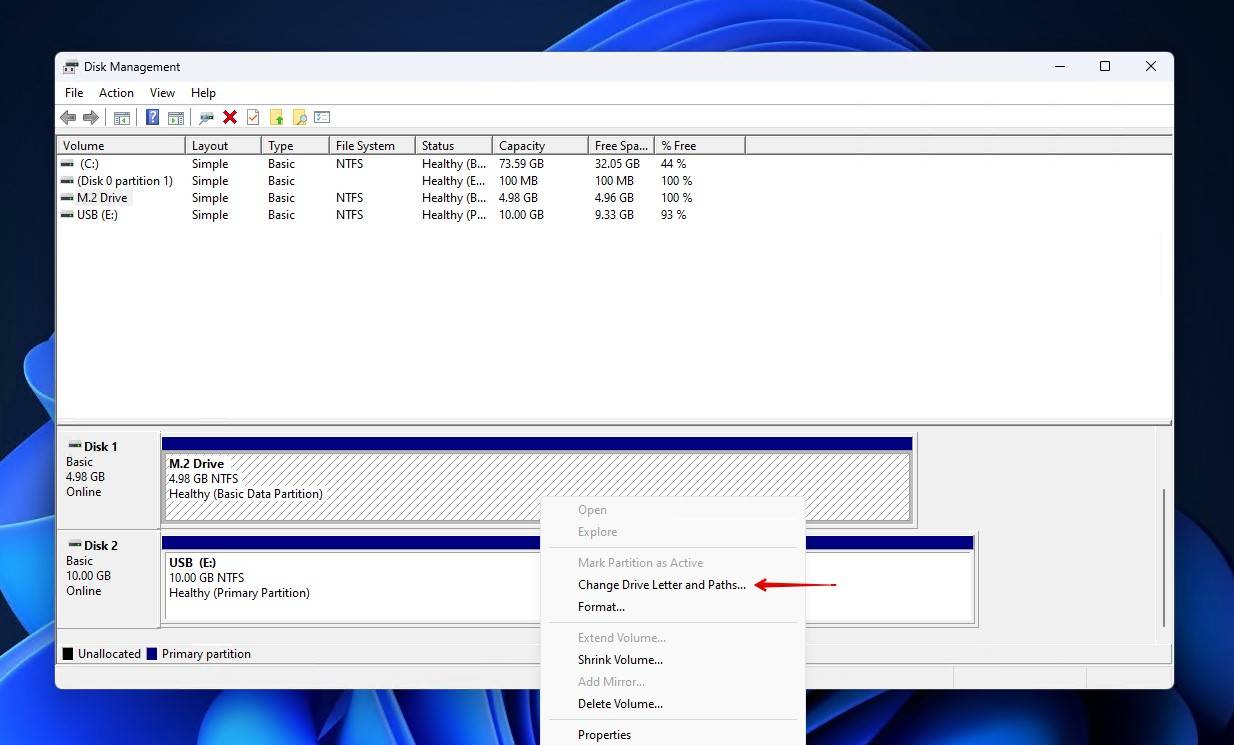Click the Back arrow toolbar icon
The width and height of the screenshot is (1234, 745).
point(68,117)
